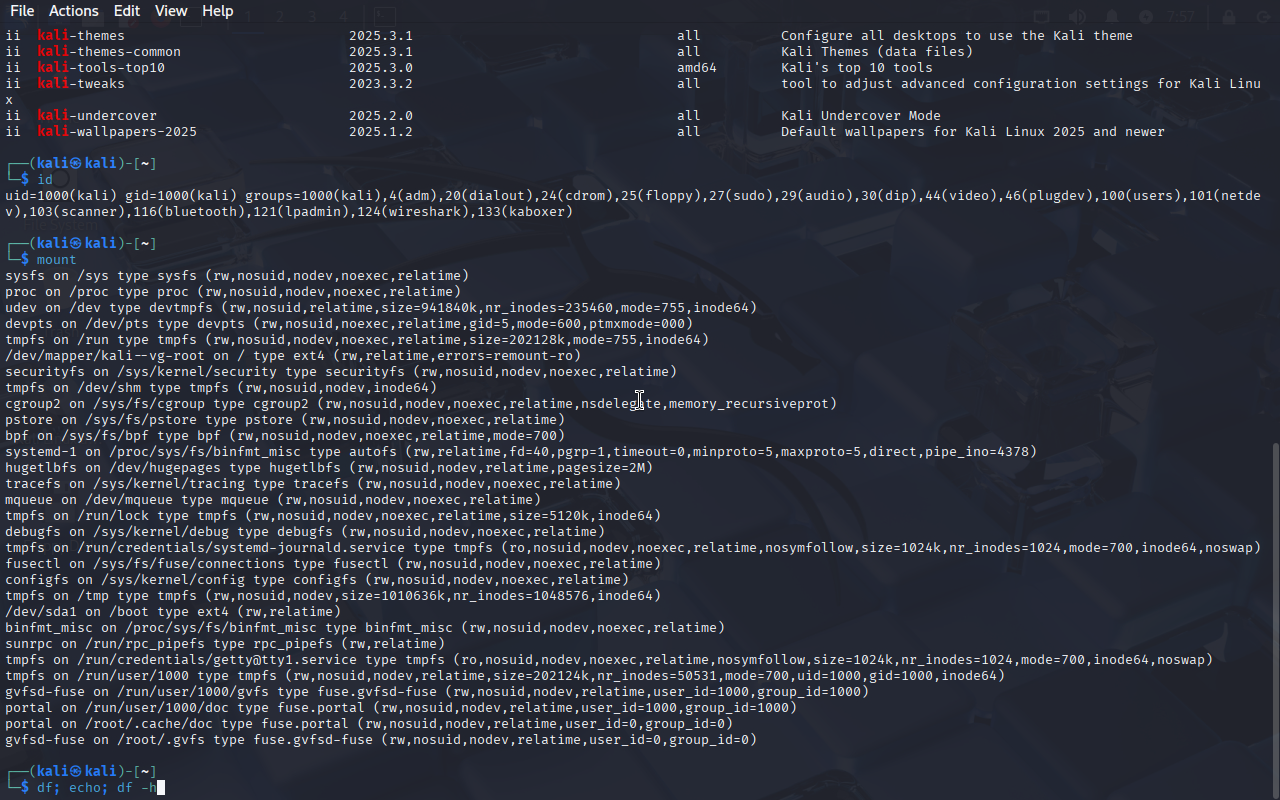The width and height of the screenshot is (1280, 800).
Task: Click the 'mount' command after the prompt
Action: coord(57,260)
